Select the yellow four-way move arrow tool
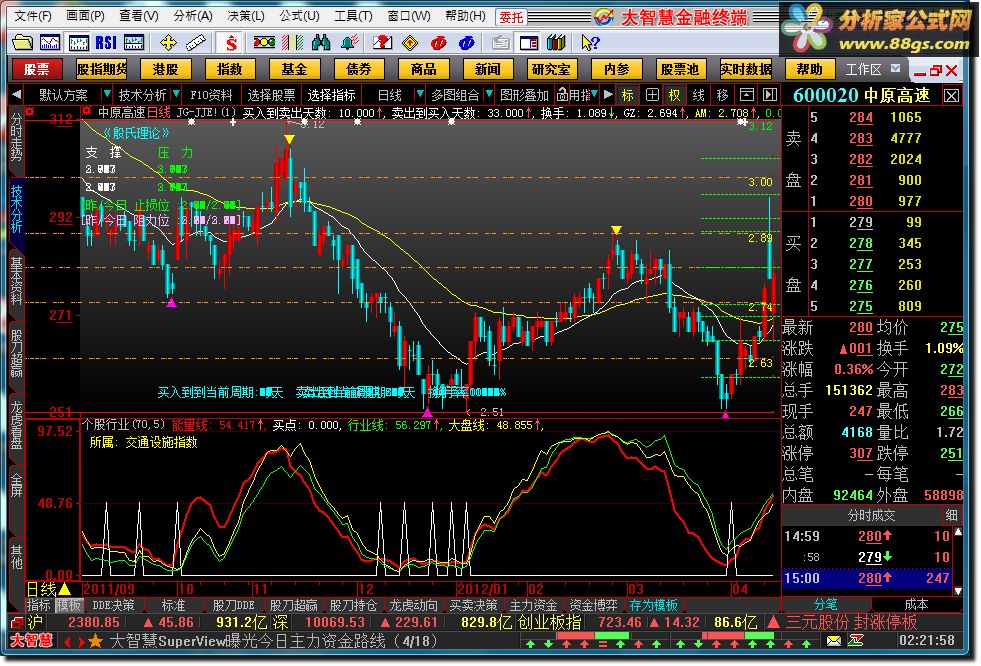This screenshot has height=666, width=981. [x=168, y=43]
